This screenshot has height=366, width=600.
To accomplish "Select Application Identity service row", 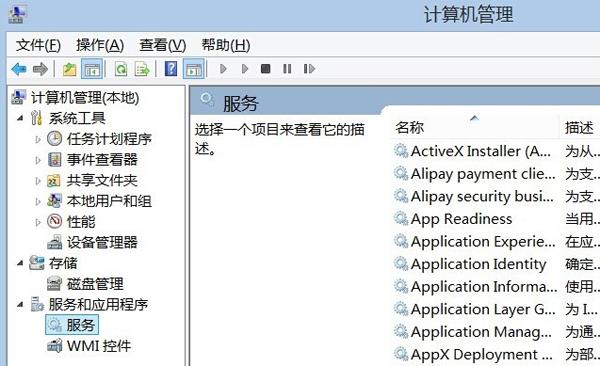I will [496, 264].
